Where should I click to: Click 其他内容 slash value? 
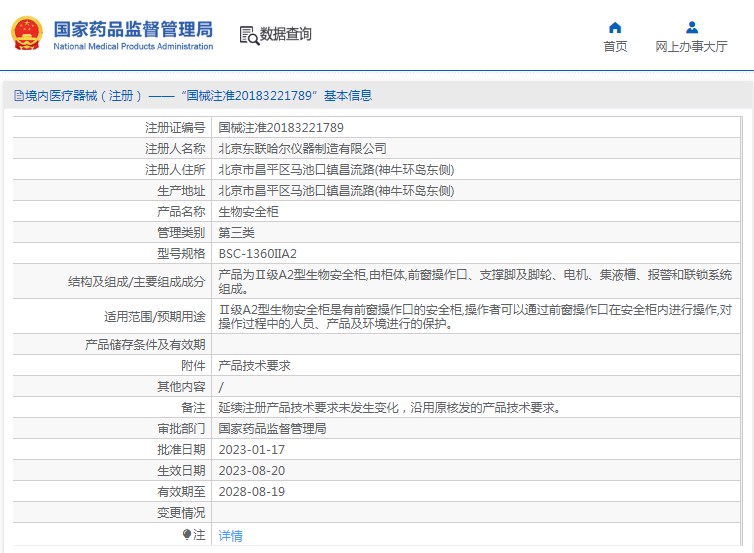pyautogui.click(x=221, y=387)
